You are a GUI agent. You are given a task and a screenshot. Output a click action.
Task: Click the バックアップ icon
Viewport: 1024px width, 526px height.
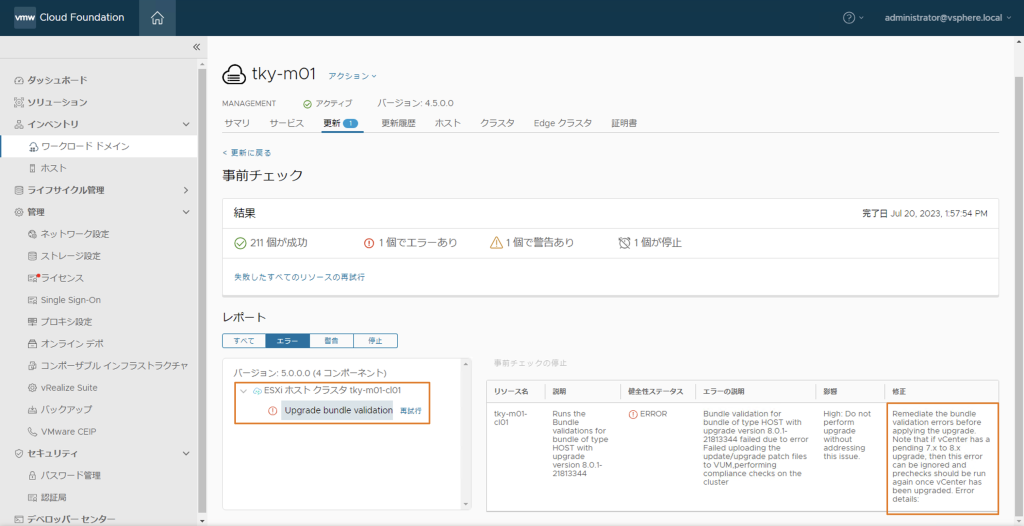tap(33, 410)
